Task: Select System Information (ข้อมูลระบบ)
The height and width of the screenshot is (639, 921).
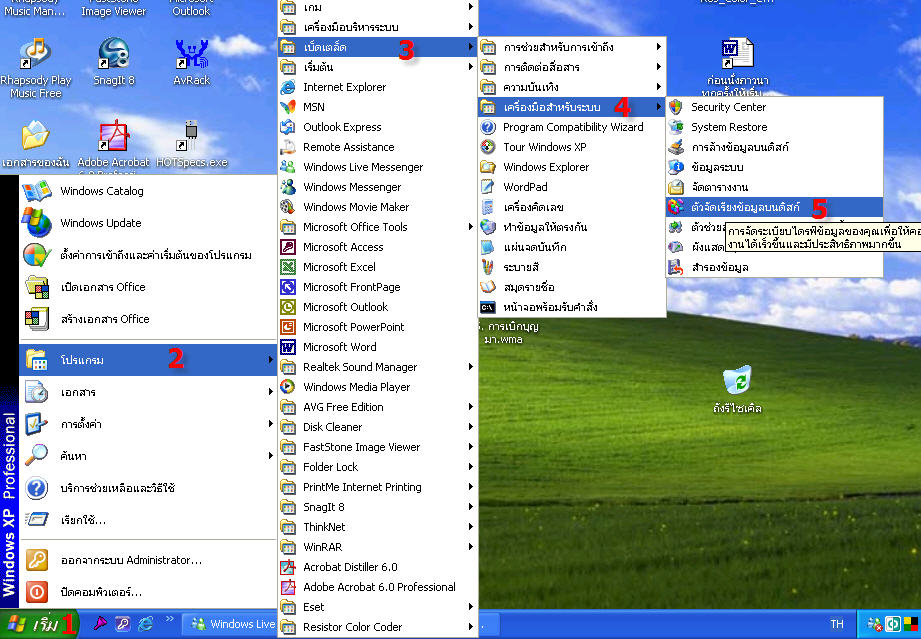Action: click(775, 167)
